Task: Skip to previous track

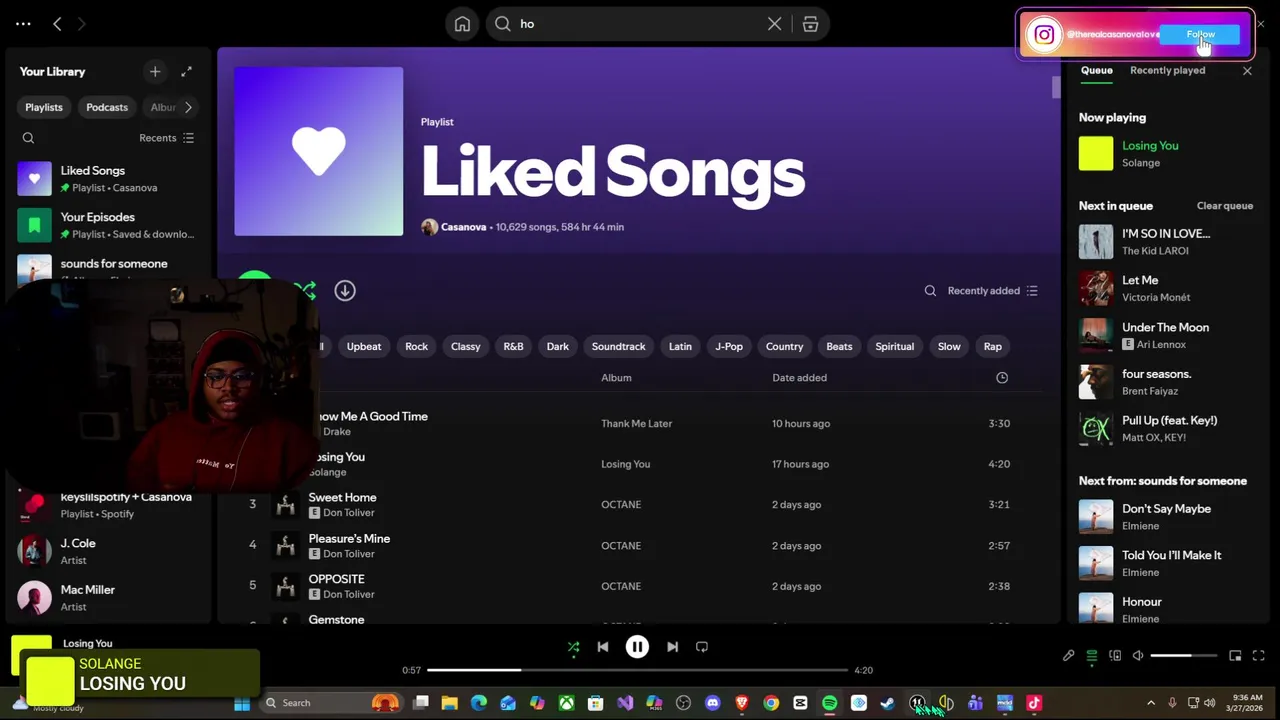Action: pos(602,647)
